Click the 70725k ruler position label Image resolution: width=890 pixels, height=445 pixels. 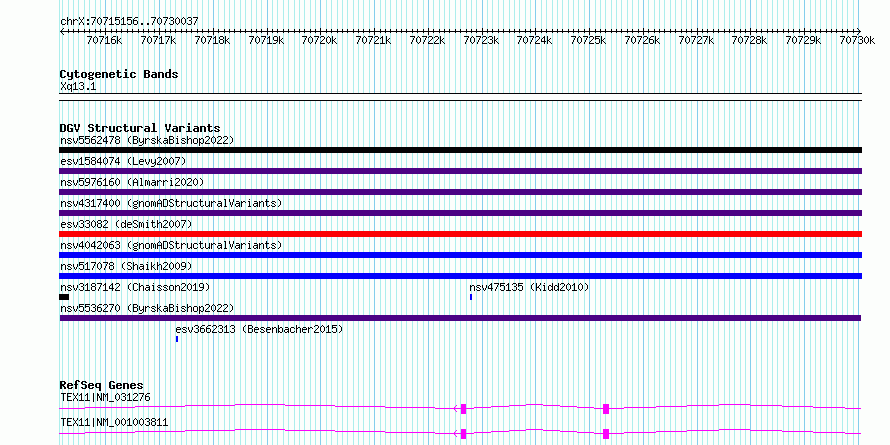click(x=588, y=40)
